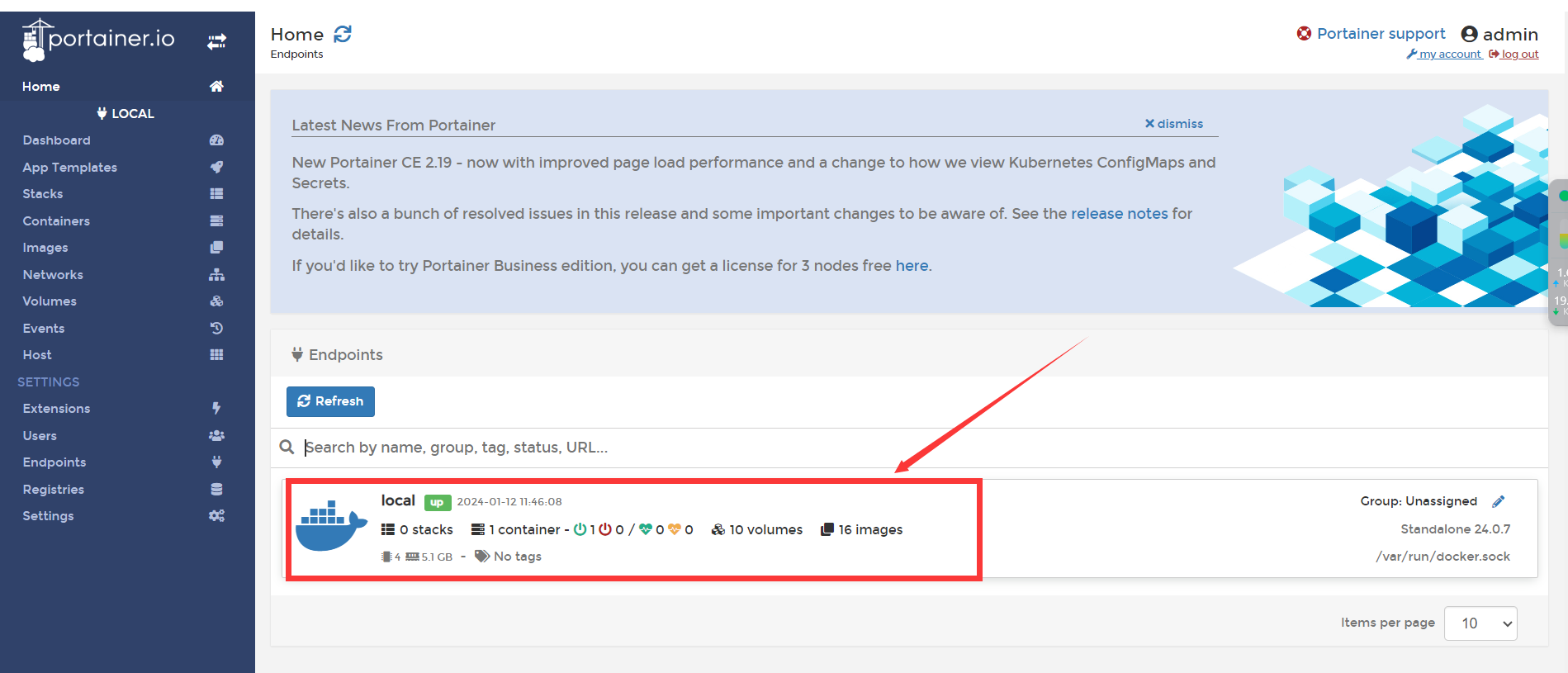Click the Portainer.io logo
This screenshot has width=1568, height=673.
pos(98,40)
